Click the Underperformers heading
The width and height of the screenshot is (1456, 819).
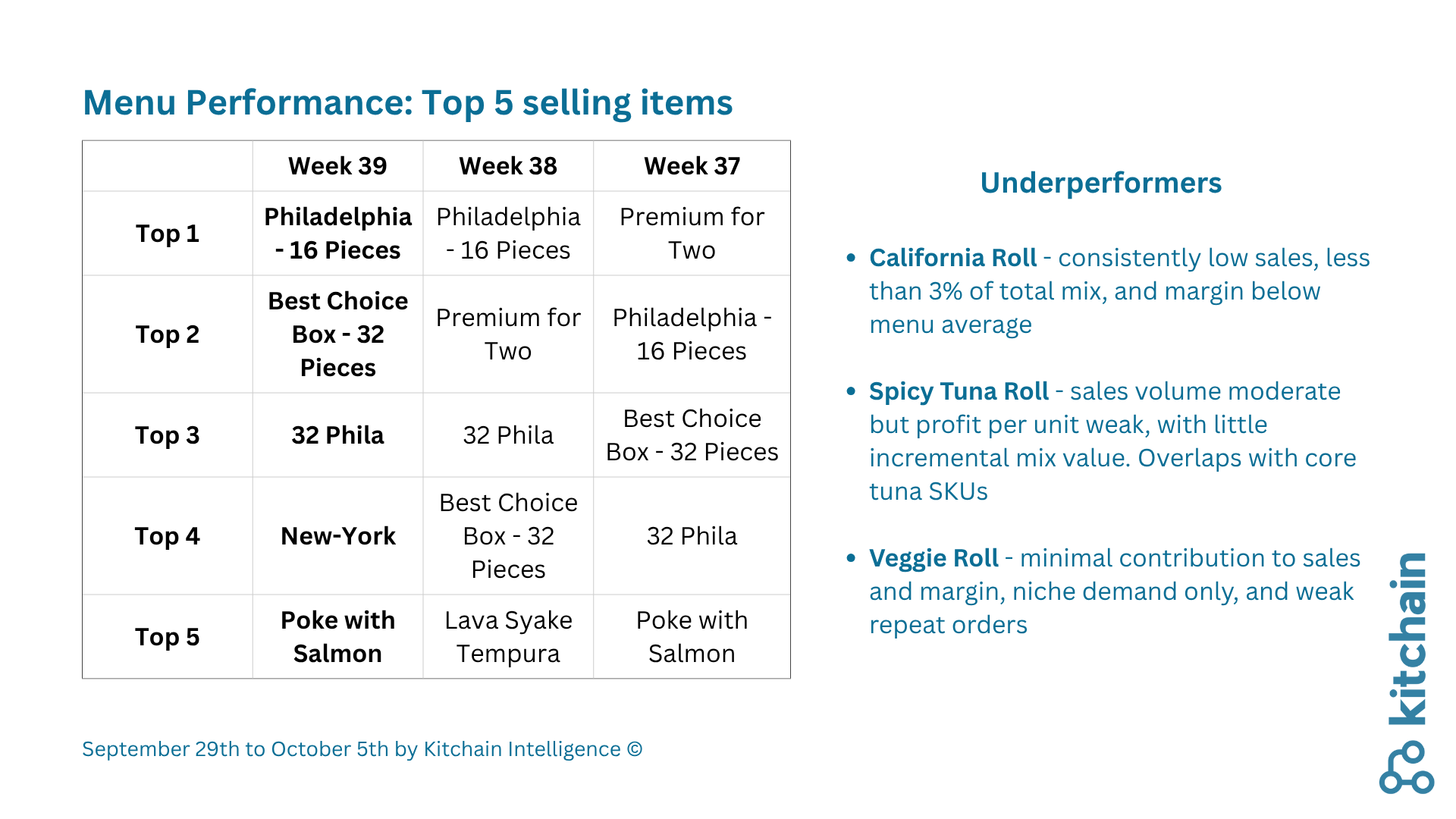1100,183
